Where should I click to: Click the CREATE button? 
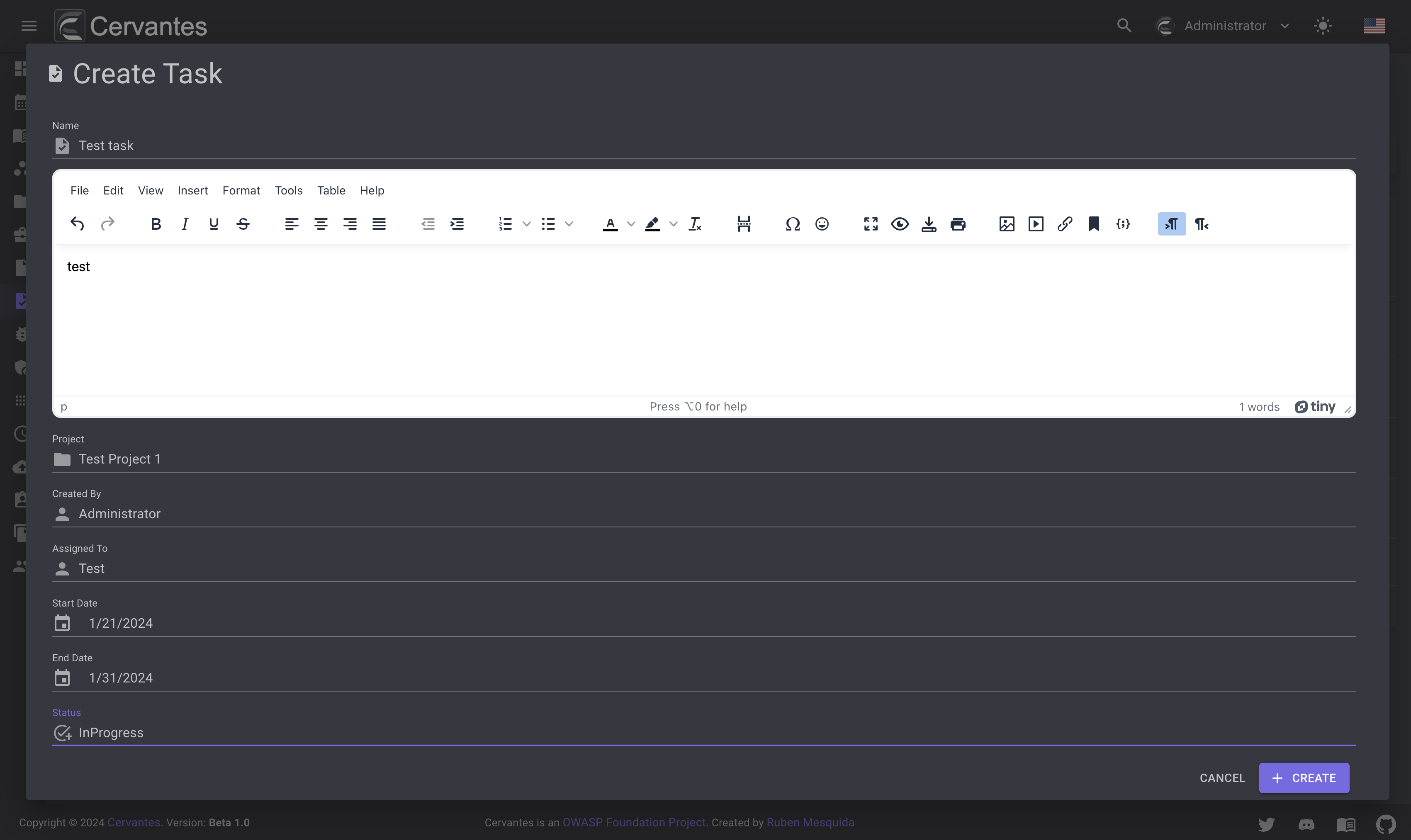[x=1304, y=778]
